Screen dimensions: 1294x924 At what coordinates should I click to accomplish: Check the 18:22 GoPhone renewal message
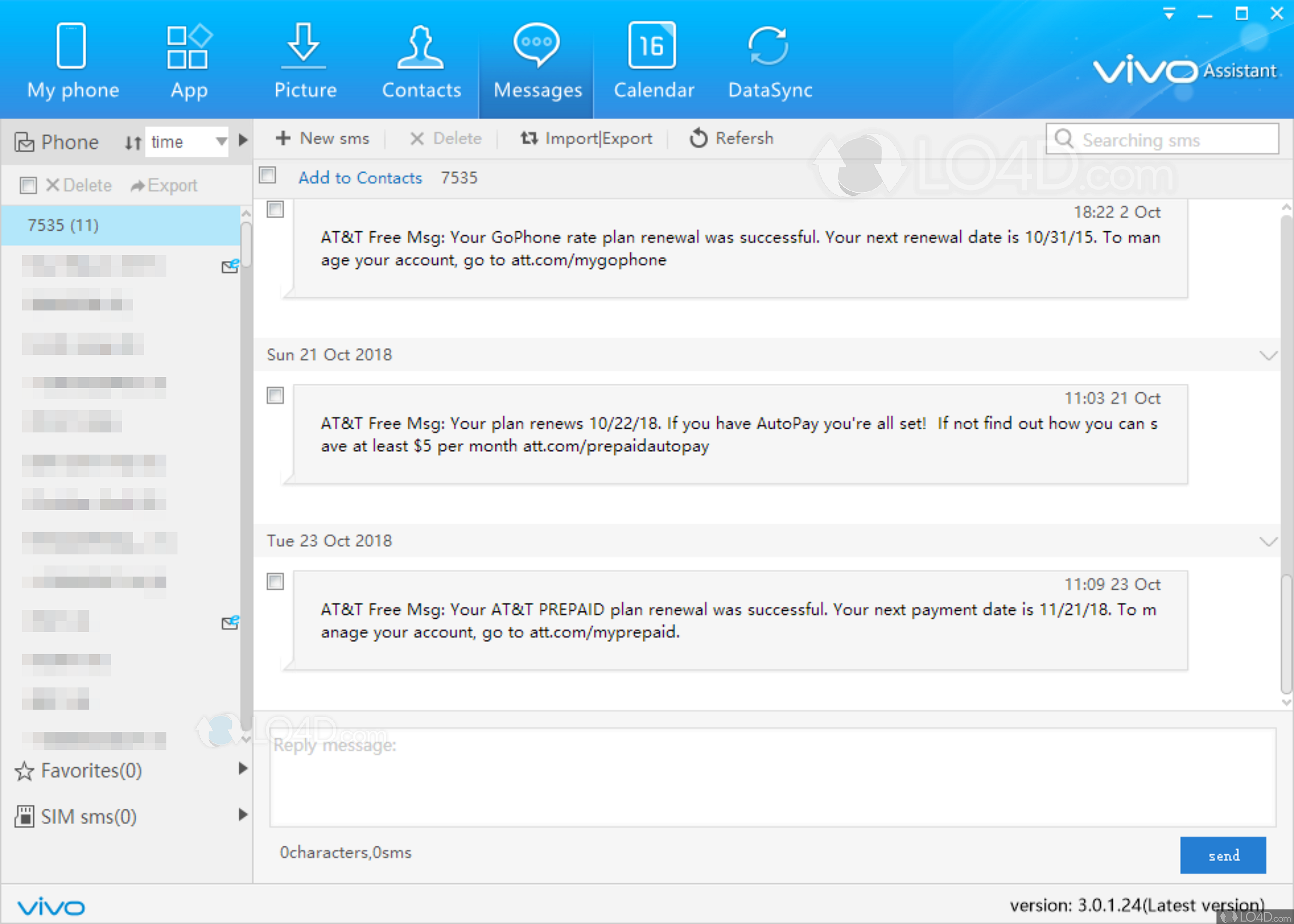coord(275,210)
